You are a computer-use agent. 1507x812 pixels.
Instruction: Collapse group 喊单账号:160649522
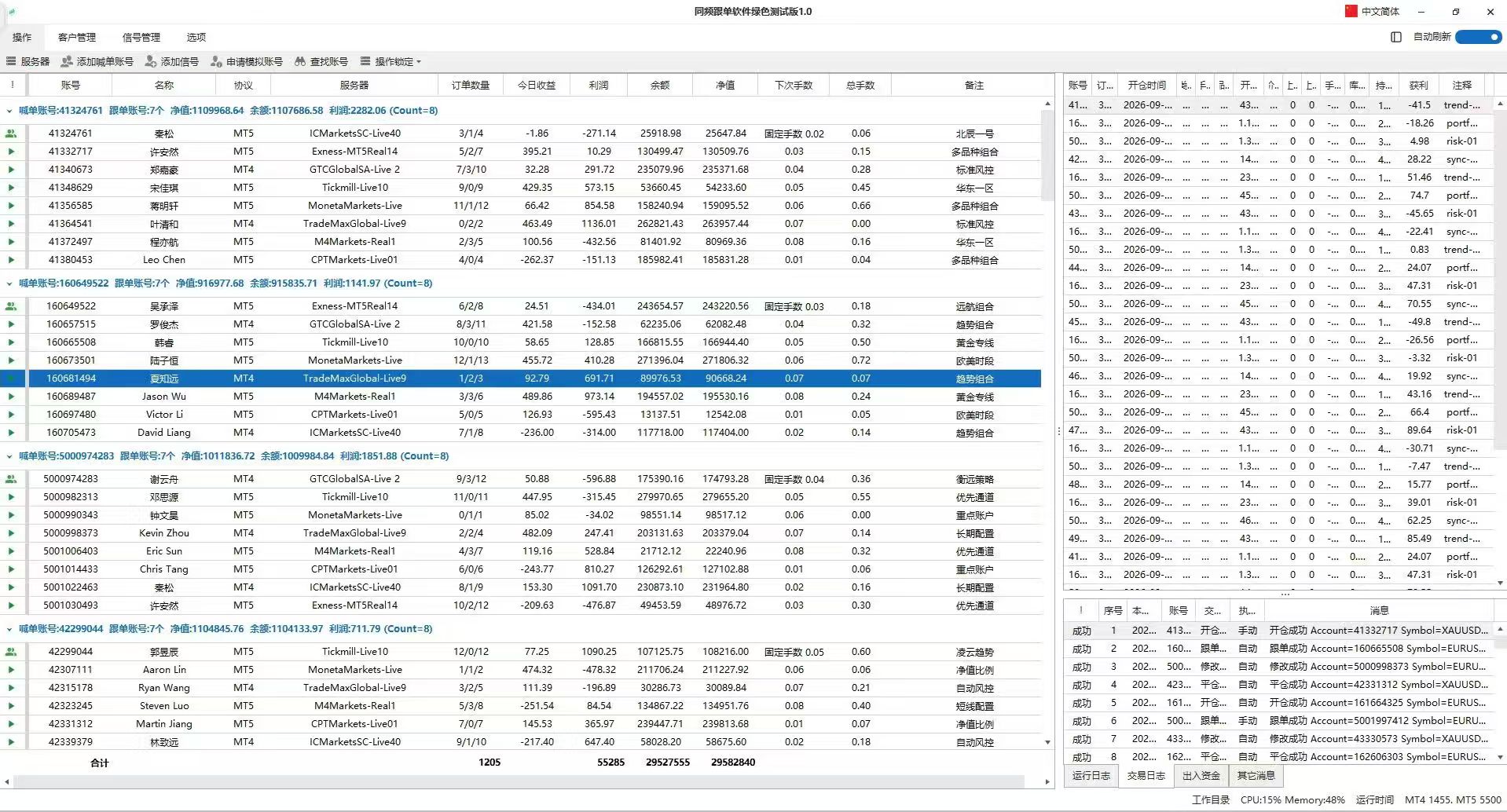[x=9, y=283]
